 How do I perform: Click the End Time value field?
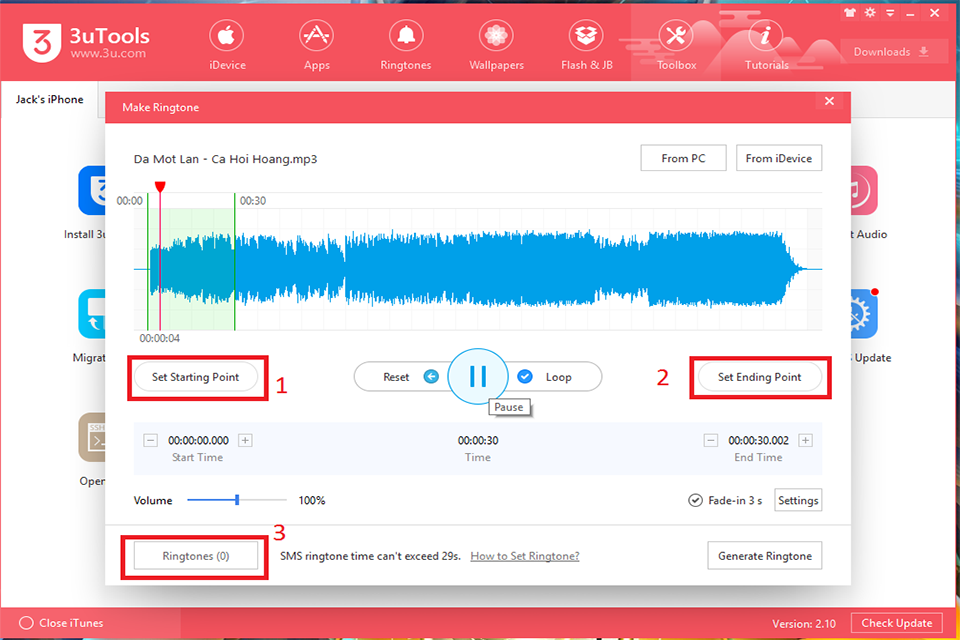tap(758, 440)
